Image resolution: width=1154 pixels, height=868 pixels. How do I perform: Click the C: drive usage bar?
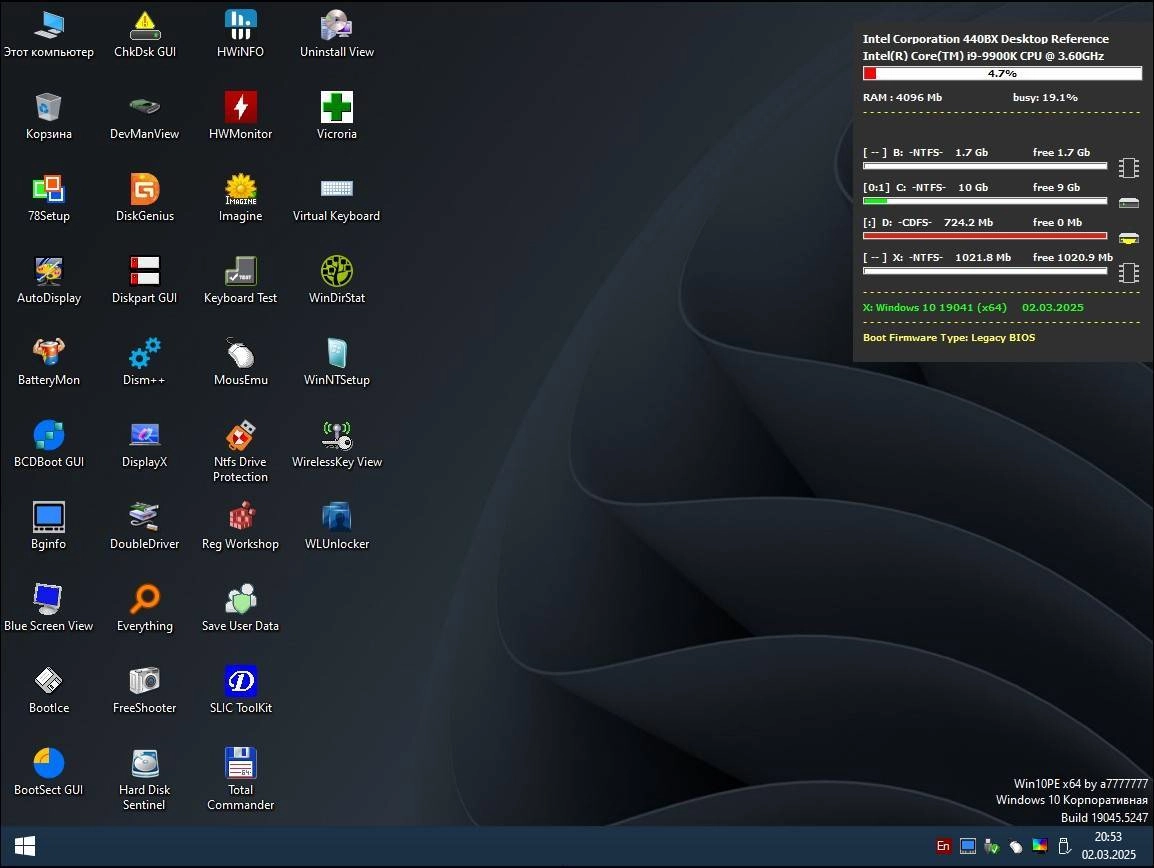click(x=985, y=200)
